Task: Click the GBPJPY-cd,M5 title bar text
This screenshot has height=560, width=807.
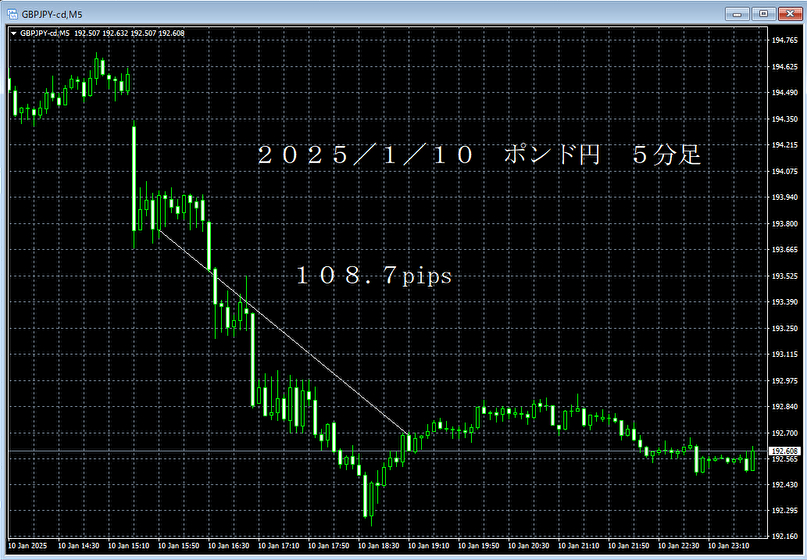Action: pyautogui.click(x=49, y=13)
